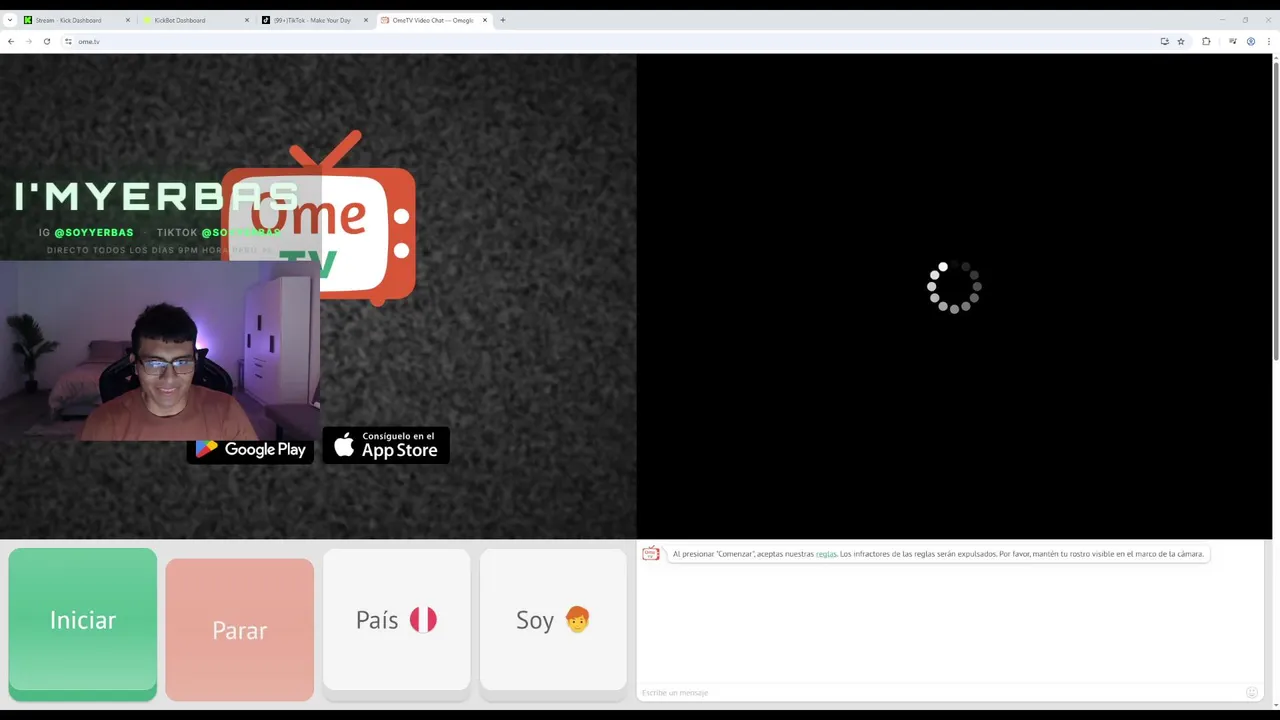Click the OmeTV avatar icon in chat
The width and height of the screenshot is (1280, 720).
pyautogui.click(x=651, y=554)
